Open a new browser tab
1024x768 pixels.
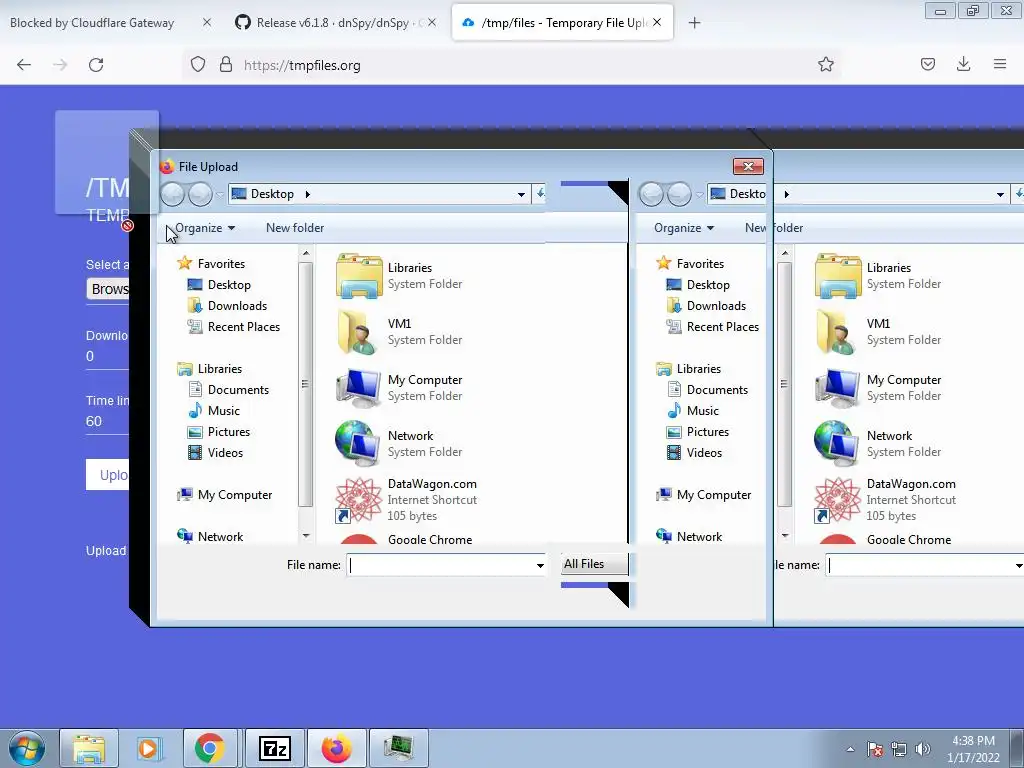coord(694,23)
